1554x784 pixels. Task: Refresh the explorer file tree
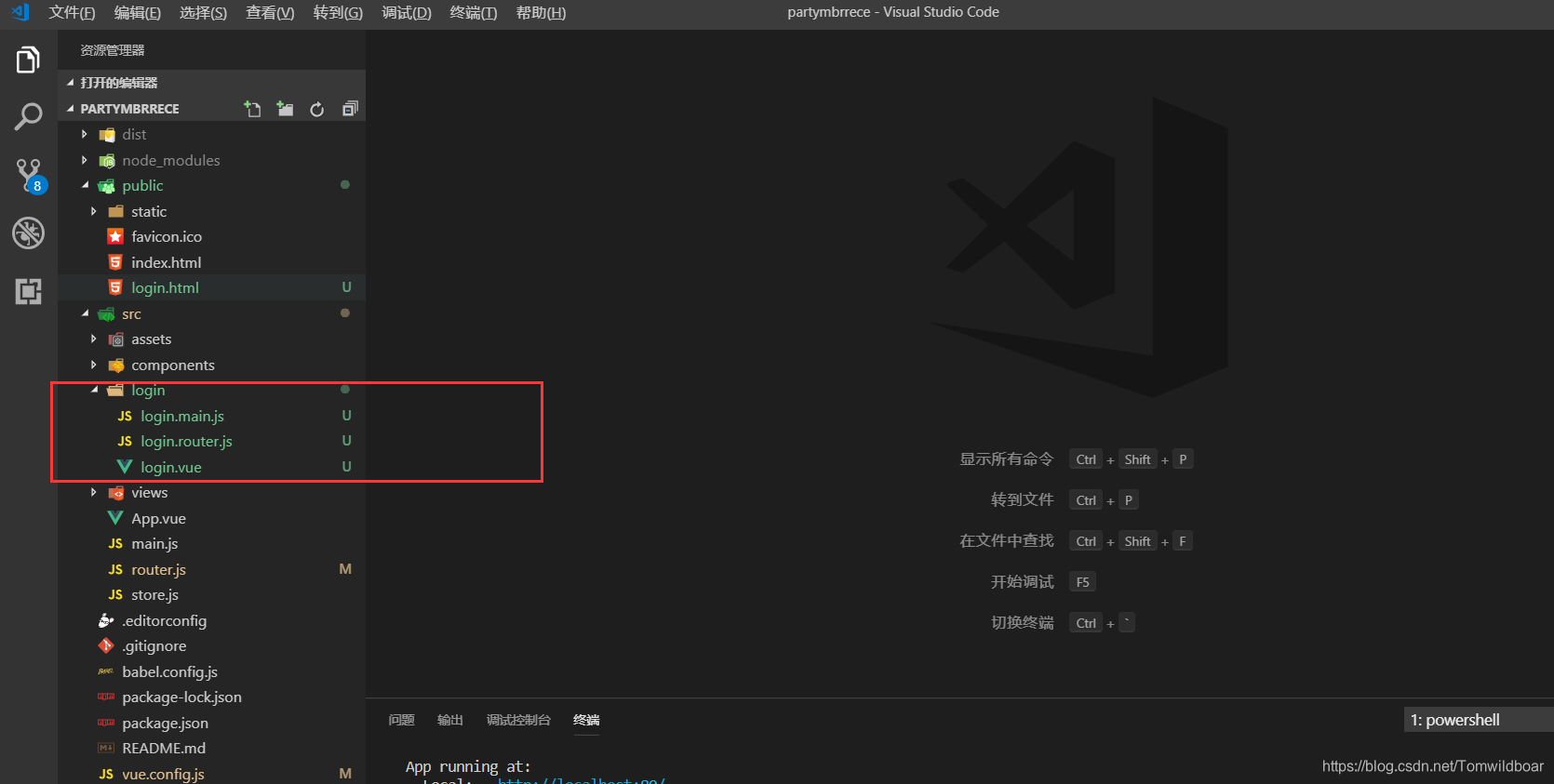(317, 109)
